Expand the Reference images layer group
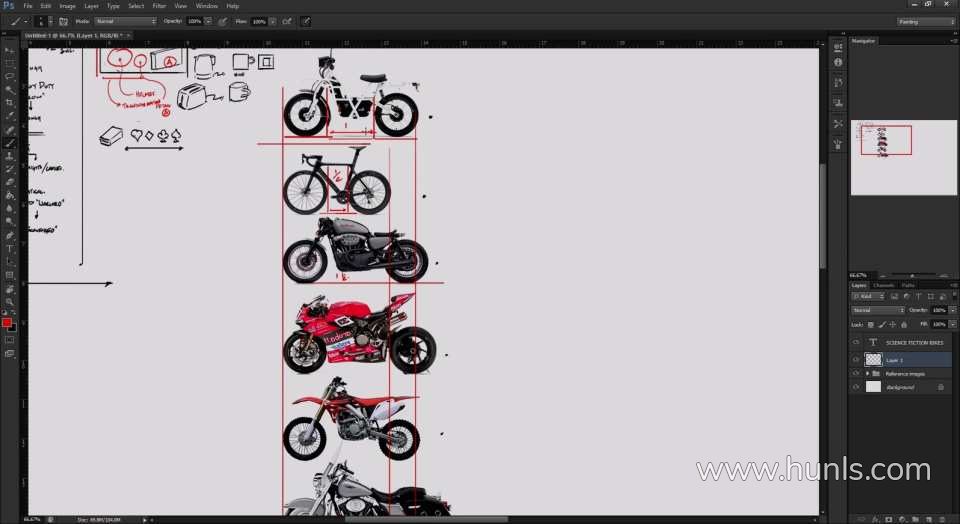 [x=867, y=373]
